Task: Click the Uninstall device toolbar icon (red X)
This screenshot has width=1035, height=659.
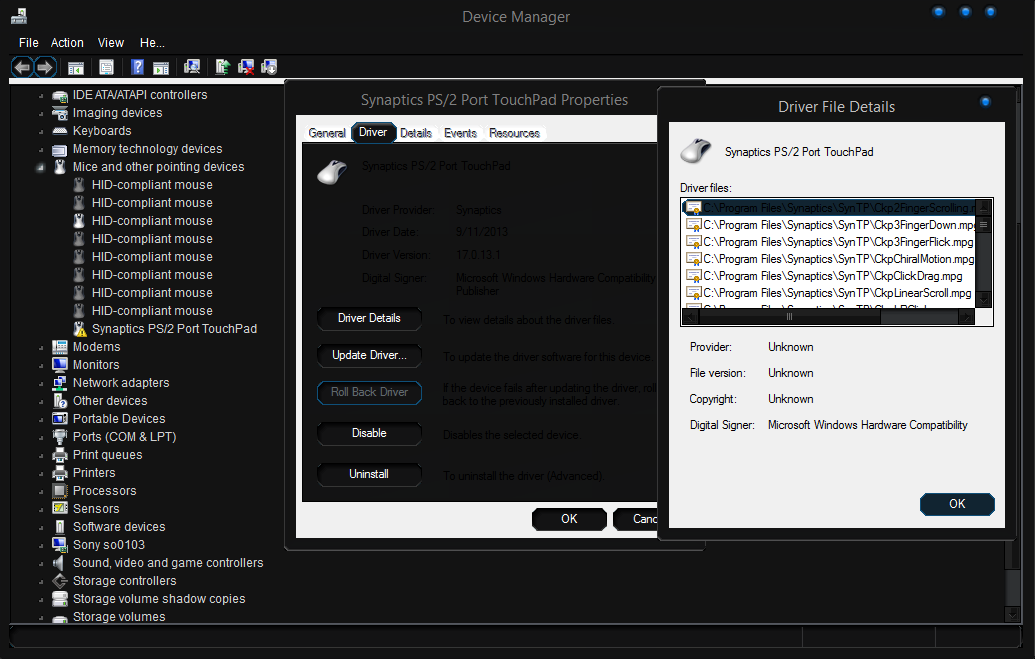Action: (x=246, y=67)
